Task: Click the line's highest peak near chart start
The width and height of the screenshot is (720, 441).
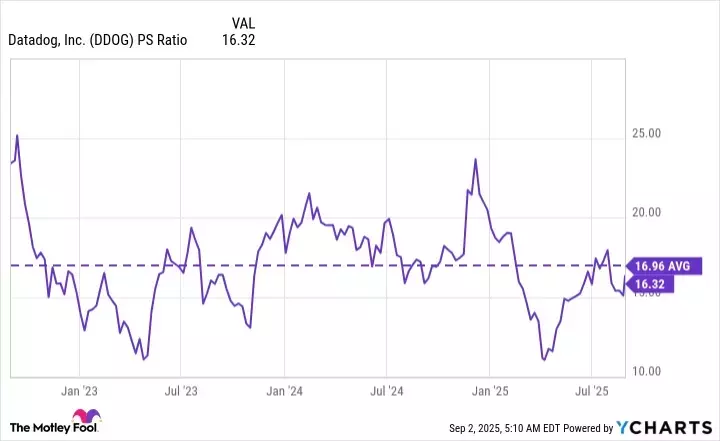Action: pyautogui.click(x=17, y=135)
